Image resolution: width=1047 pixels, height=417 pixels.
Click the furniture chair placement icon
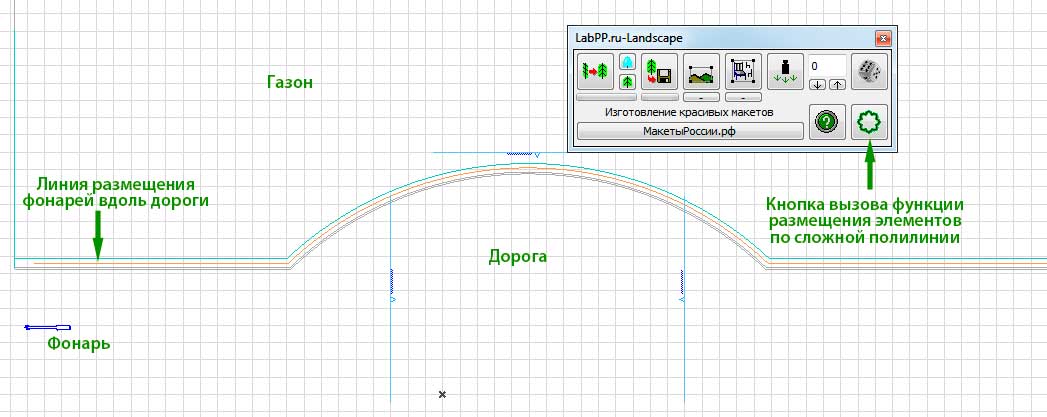pyautogui.click(x=743, y=71)
